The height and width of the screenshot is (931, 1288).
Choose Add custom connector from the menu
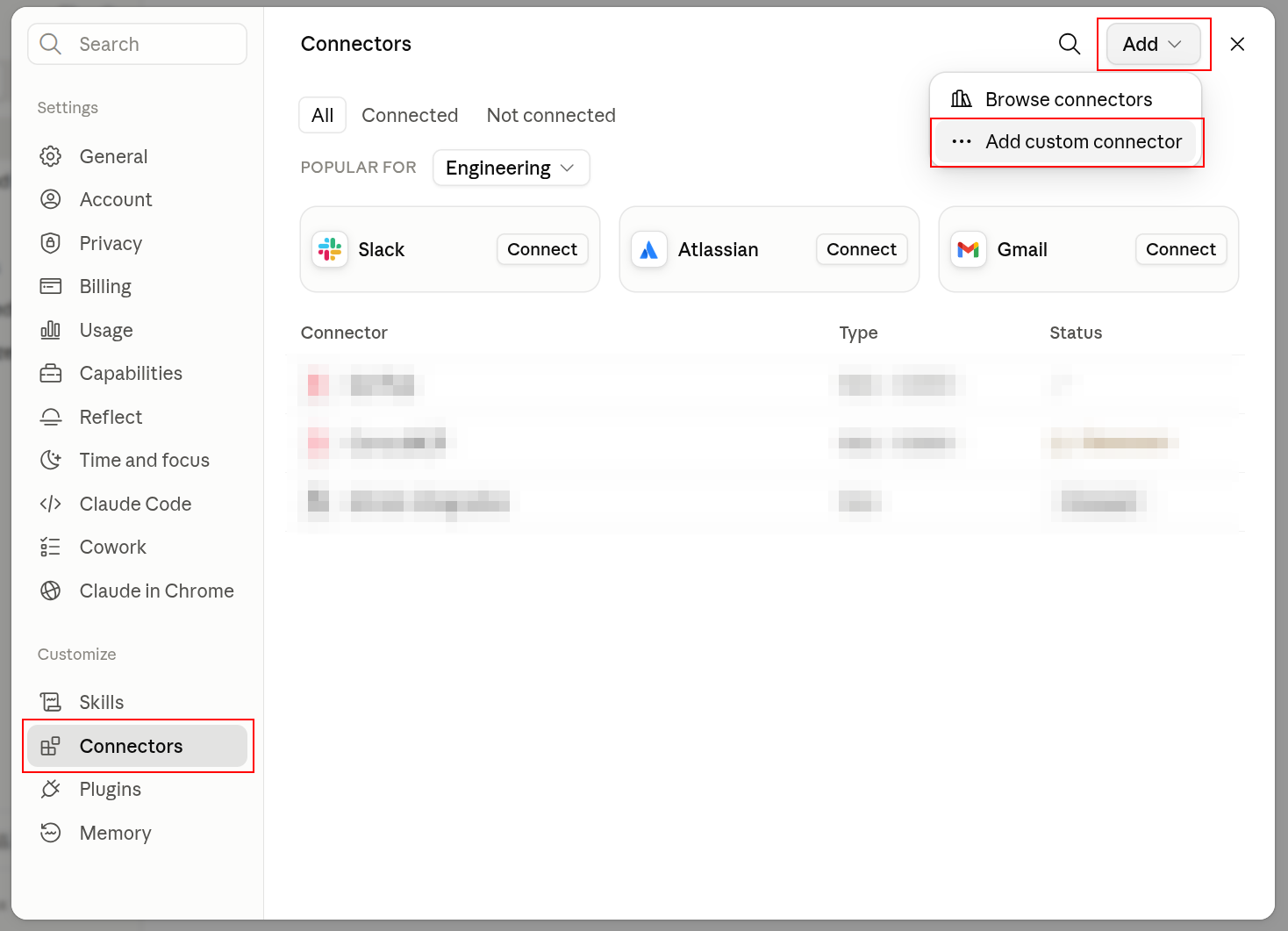click(x=1066, y=141)
